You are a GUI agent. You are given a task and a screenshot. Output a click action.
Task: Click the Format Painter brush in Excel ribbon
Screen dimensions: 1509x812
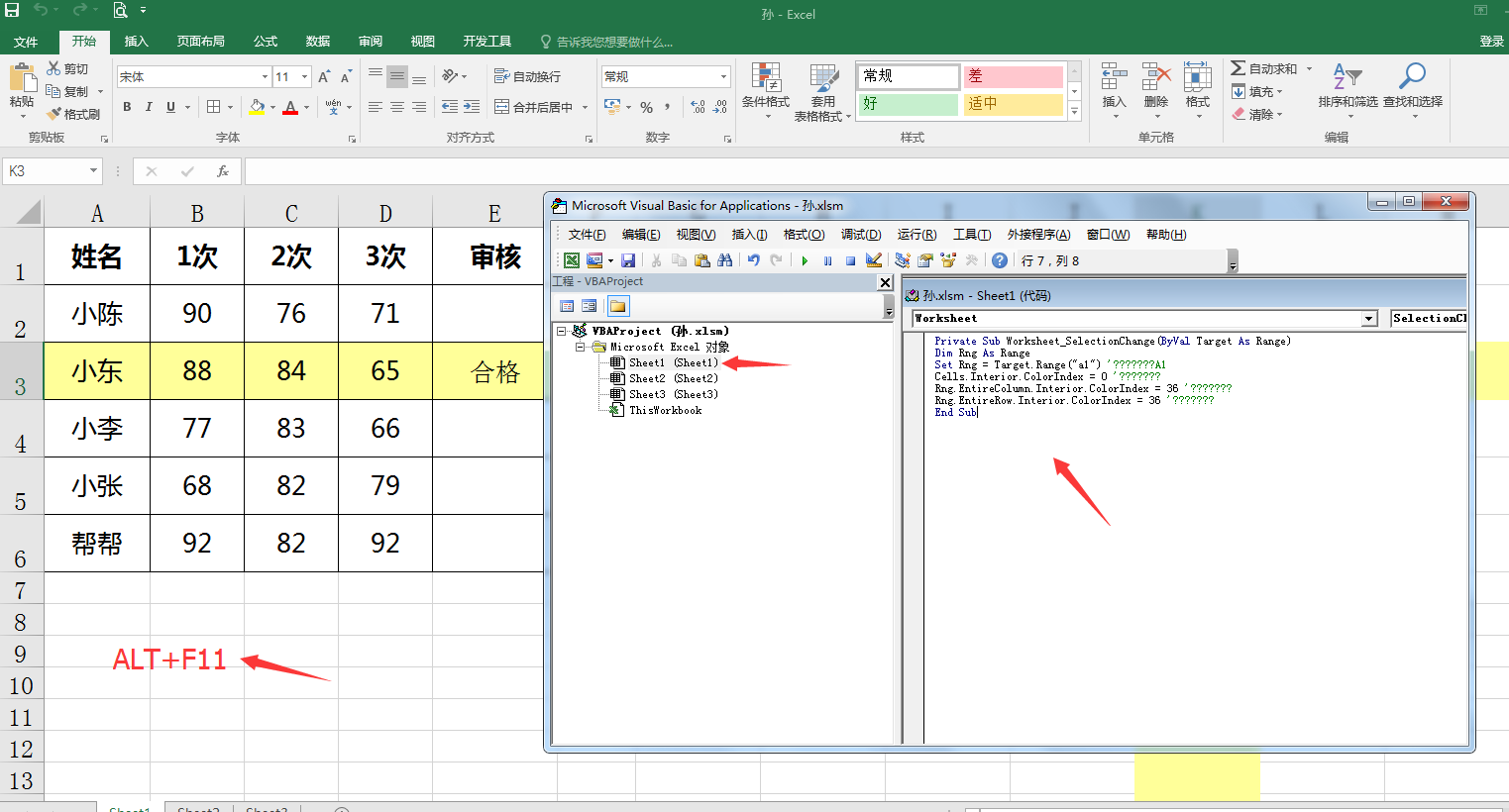tap(73, 114)
